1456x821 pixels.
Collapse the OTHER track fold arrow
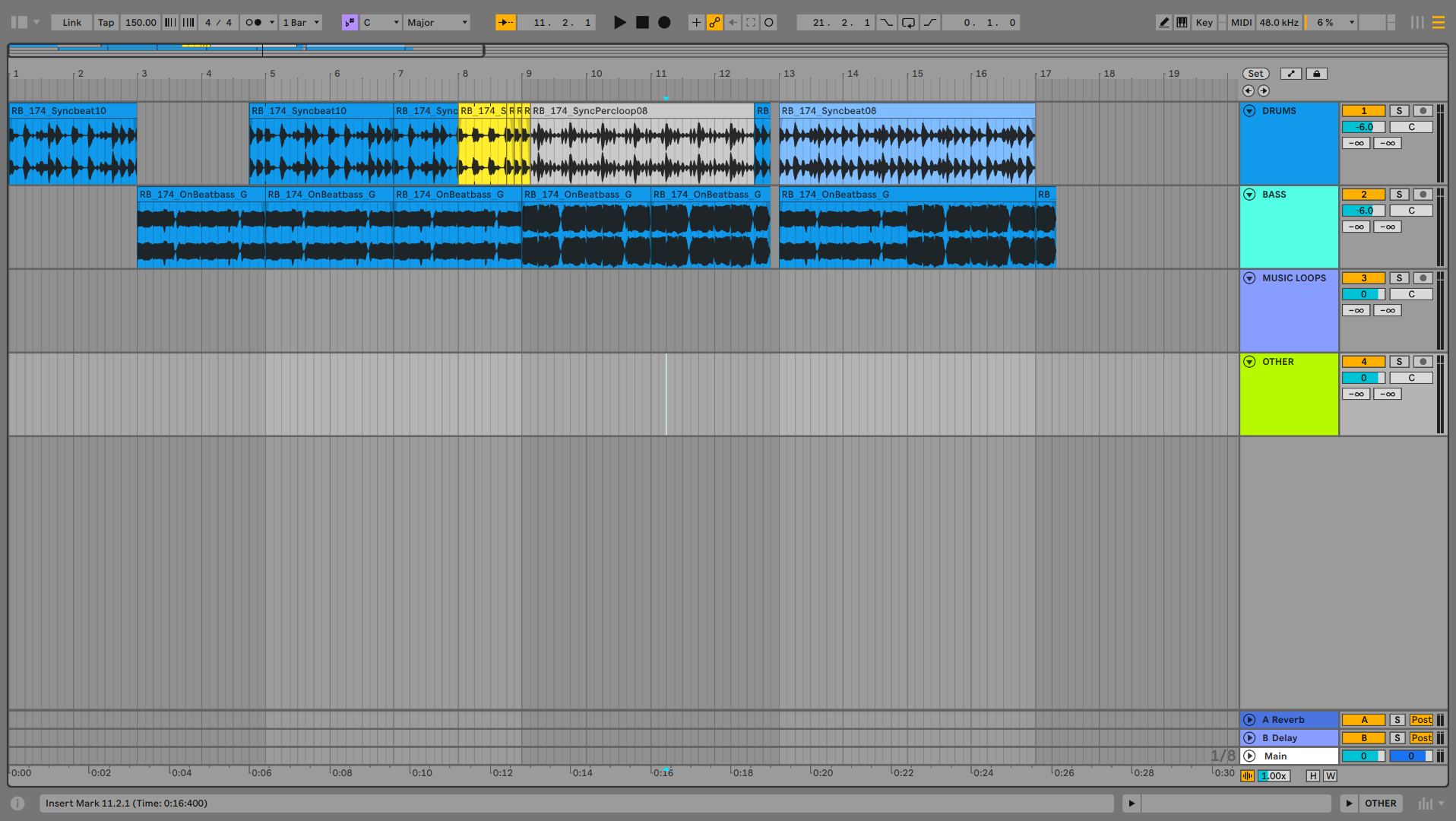point(1249,362)
